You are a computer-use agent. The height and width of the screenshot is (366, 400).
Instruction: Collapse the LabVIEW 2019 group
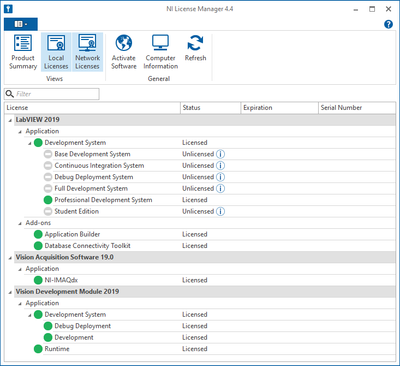tap(10, 120)
